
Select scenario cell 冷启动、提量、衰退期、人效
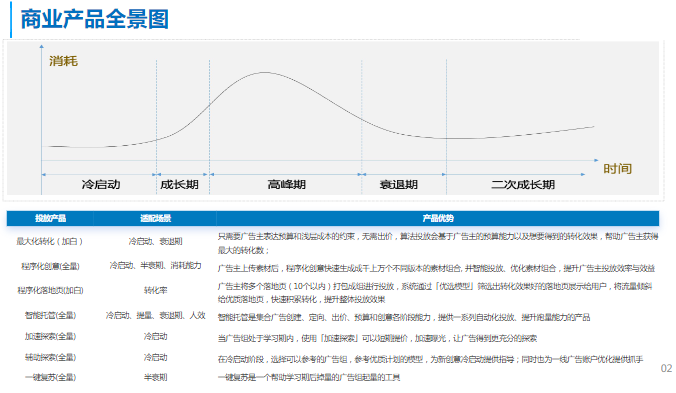(155, 315)
